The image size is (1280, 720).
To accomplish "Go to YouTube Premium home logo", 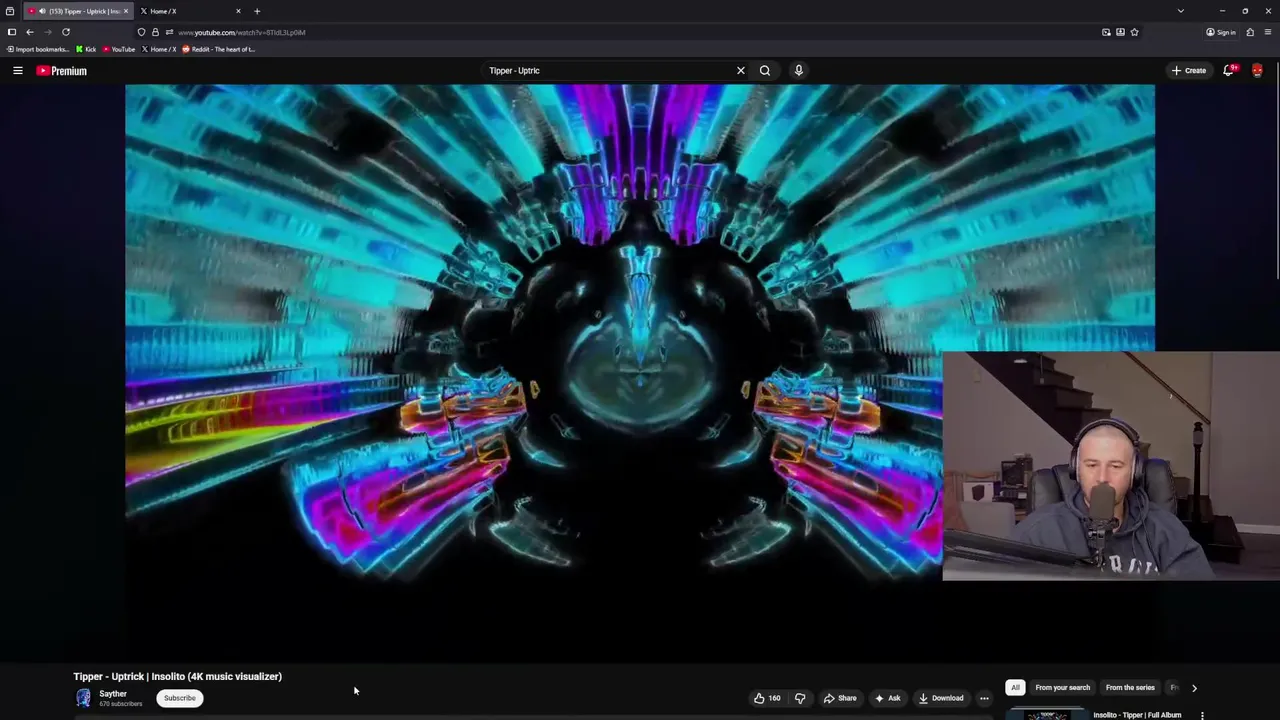I will click(62, 71).
